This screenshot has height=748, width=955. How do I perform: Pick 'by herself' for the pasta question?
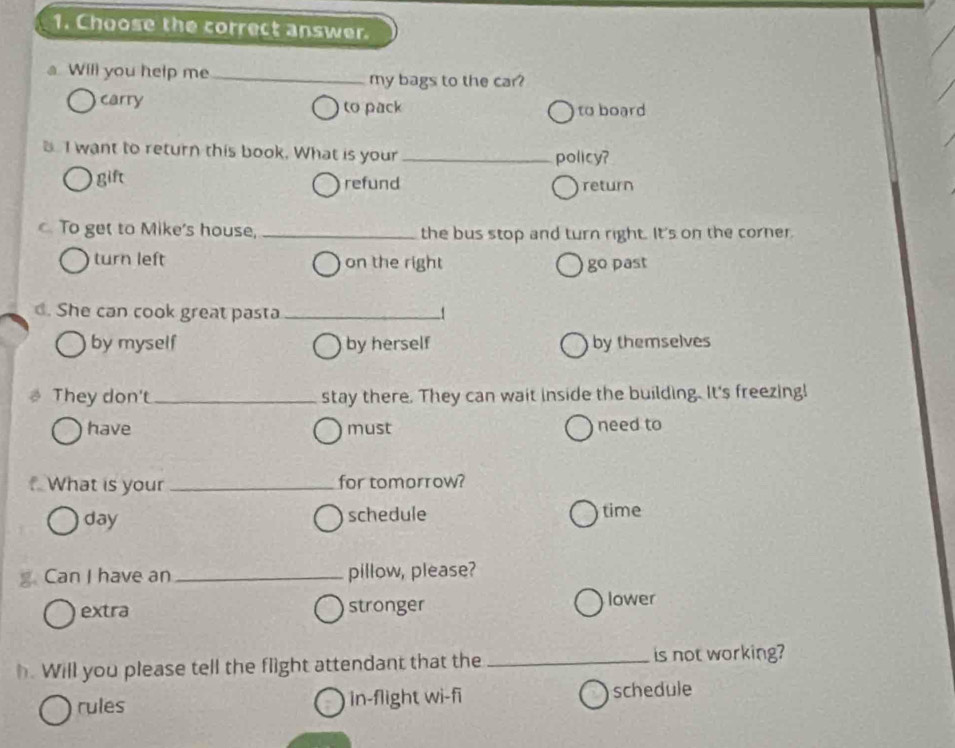[x=327, y=346]
